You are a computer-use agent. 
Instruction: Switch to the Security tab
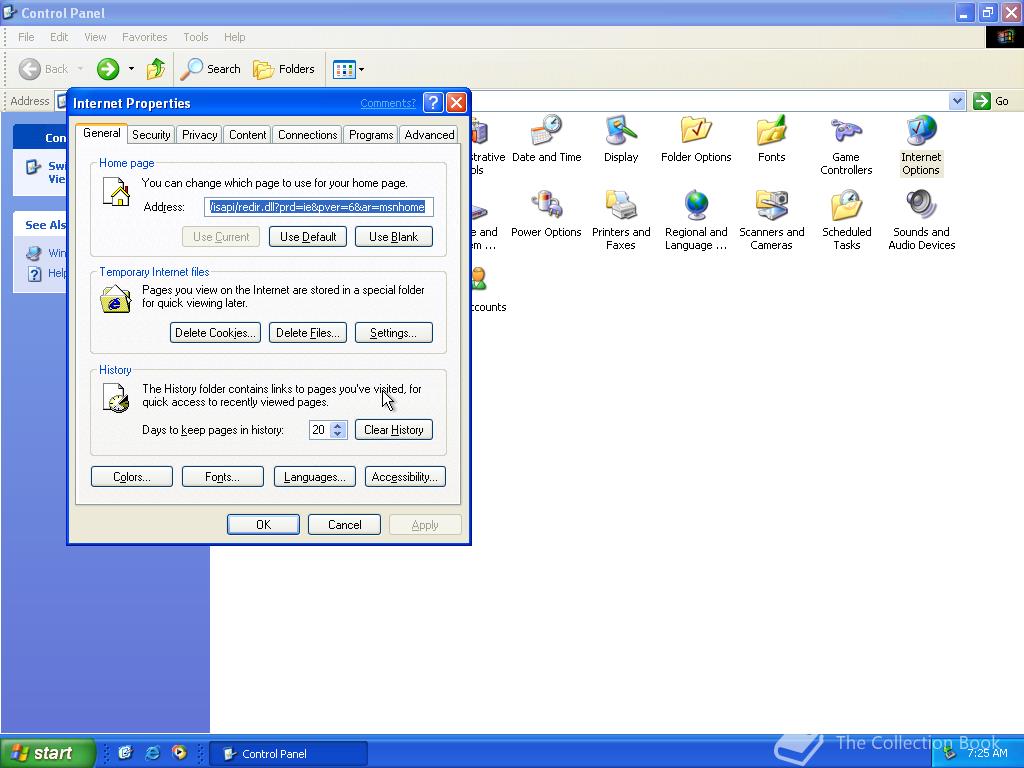(x=151, y=135)
